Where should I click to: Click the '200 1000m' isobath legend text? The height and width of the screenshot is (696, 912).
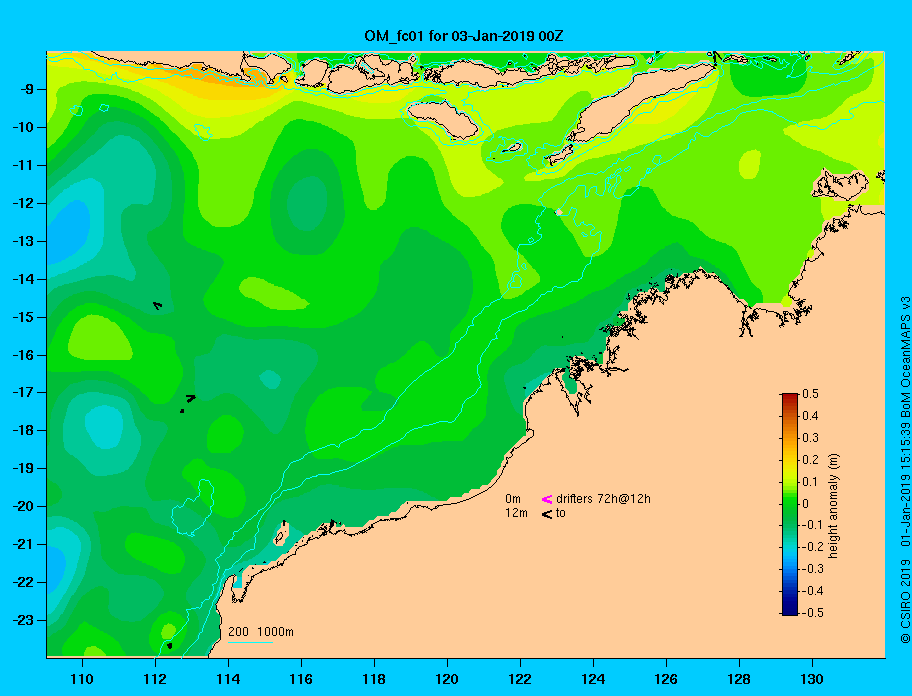261,632
